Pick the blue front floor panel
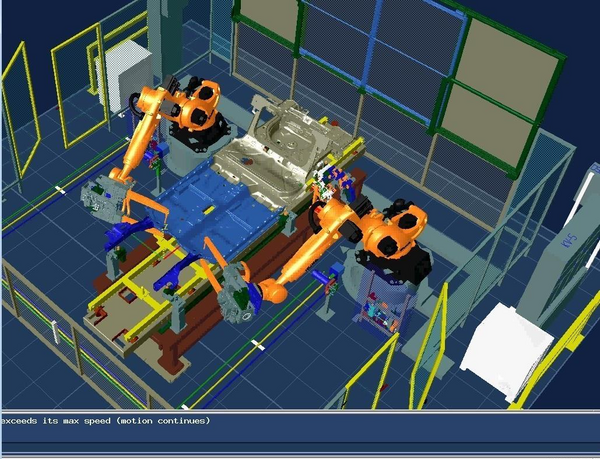 tap(214, 208)
